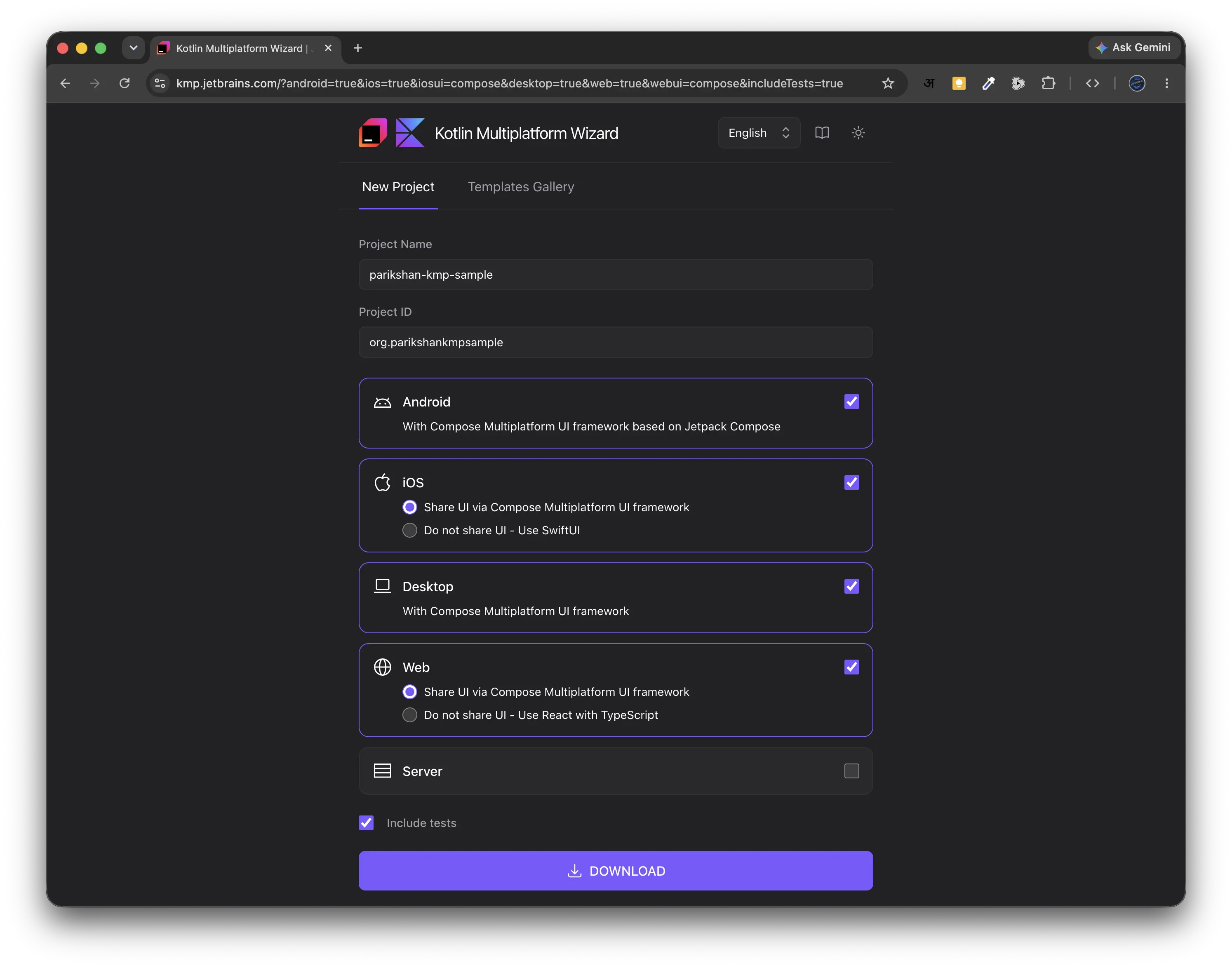
Task: Click the Devanagari letter extension icon
Action: [x=929, y=83]
